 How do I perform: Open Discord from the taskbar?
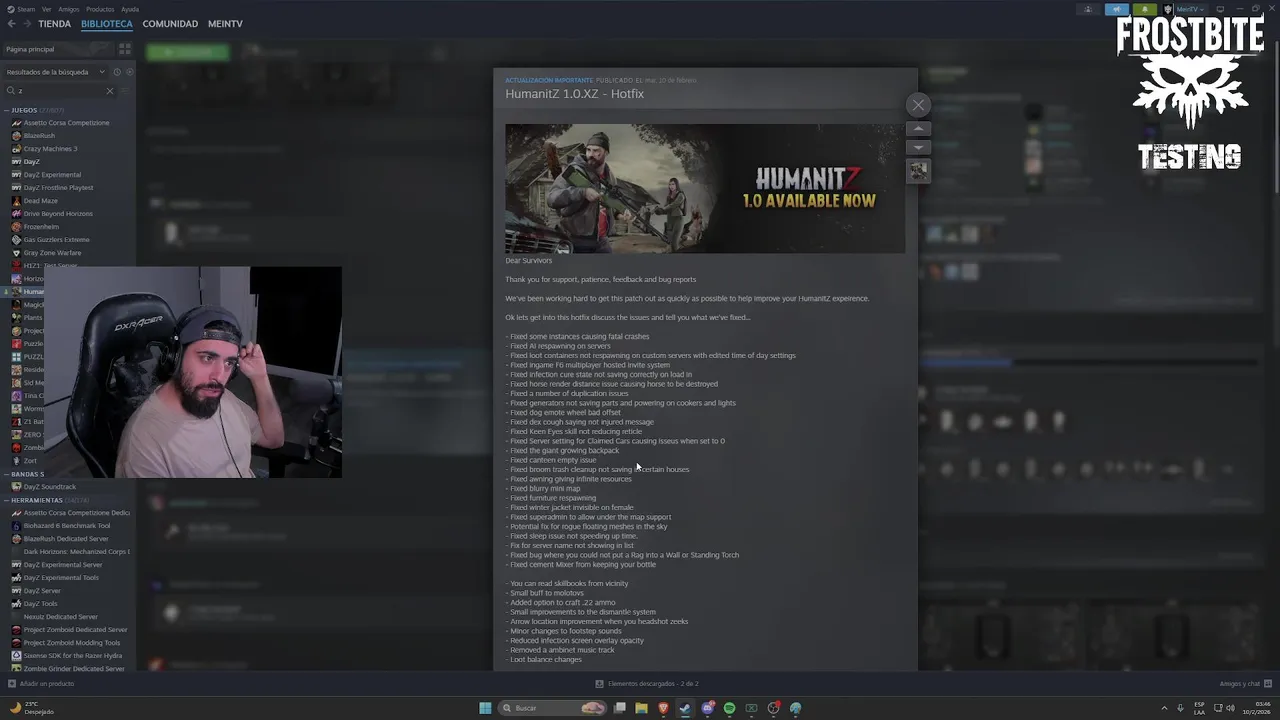(707, 708)
